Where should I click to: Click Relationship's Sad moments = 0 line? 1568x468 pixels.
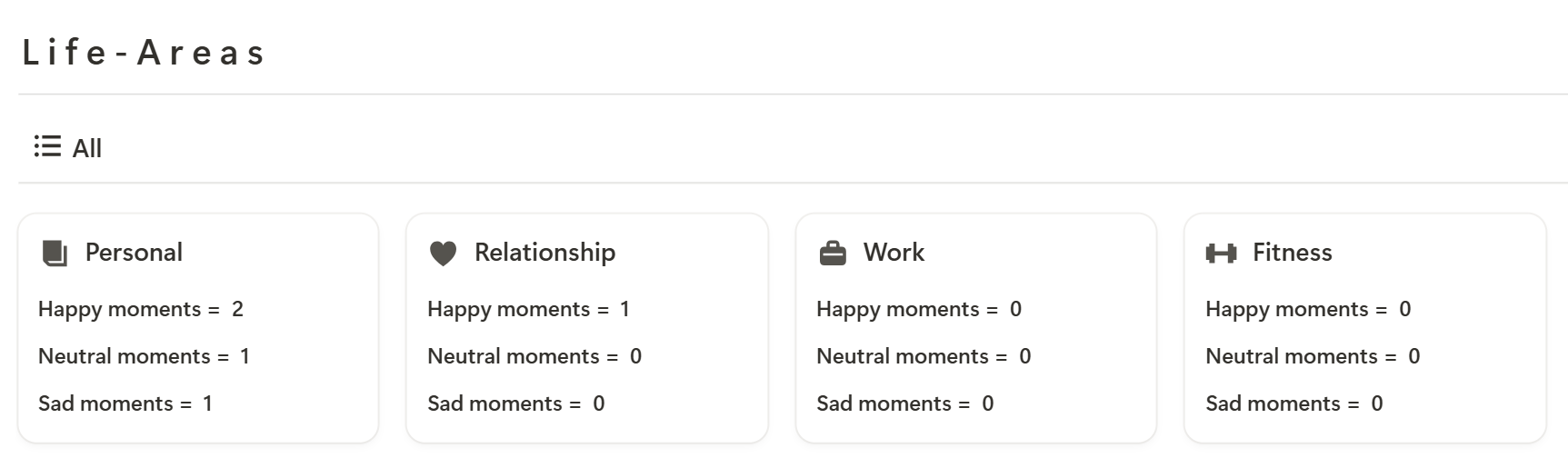click(516, 403)
